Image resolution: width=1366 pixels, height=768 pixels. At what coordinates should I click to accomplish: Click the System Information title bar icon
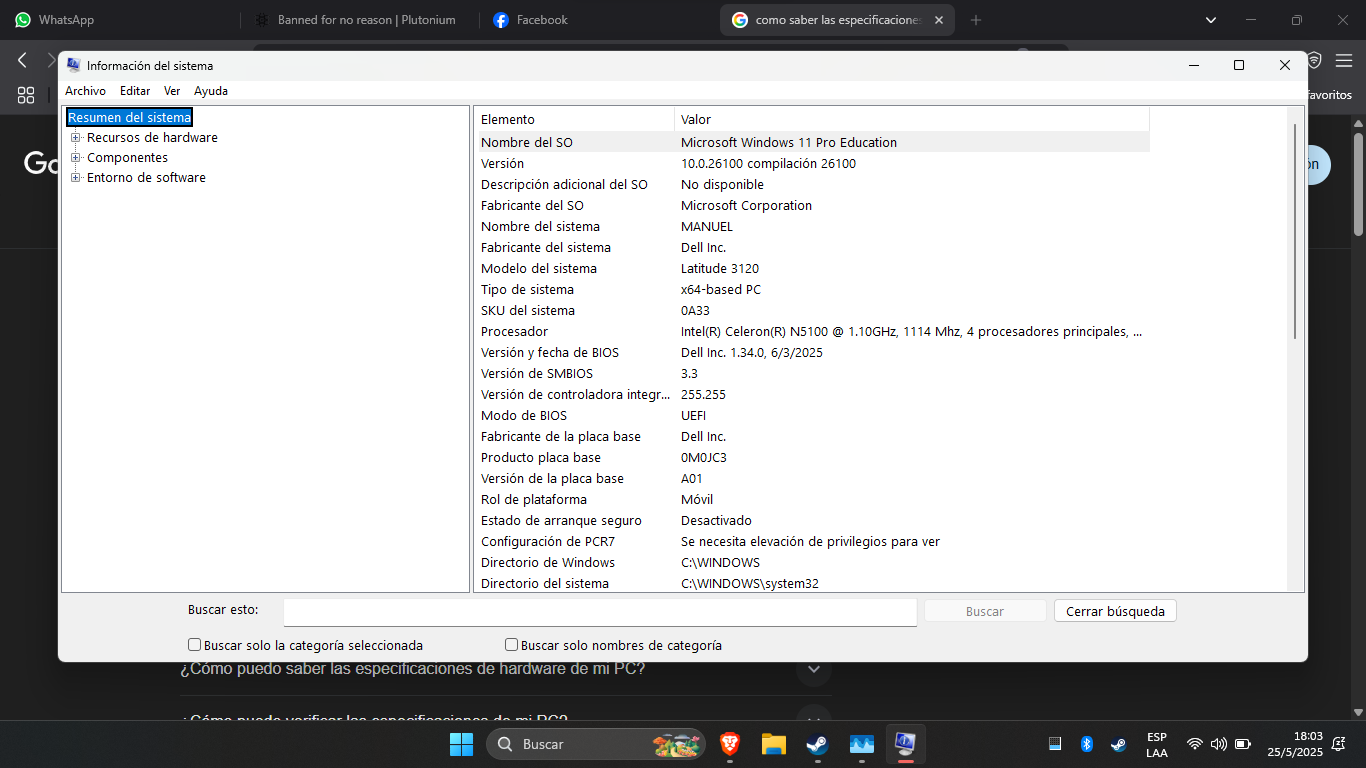pyautogui.click(x=74, y=65)
